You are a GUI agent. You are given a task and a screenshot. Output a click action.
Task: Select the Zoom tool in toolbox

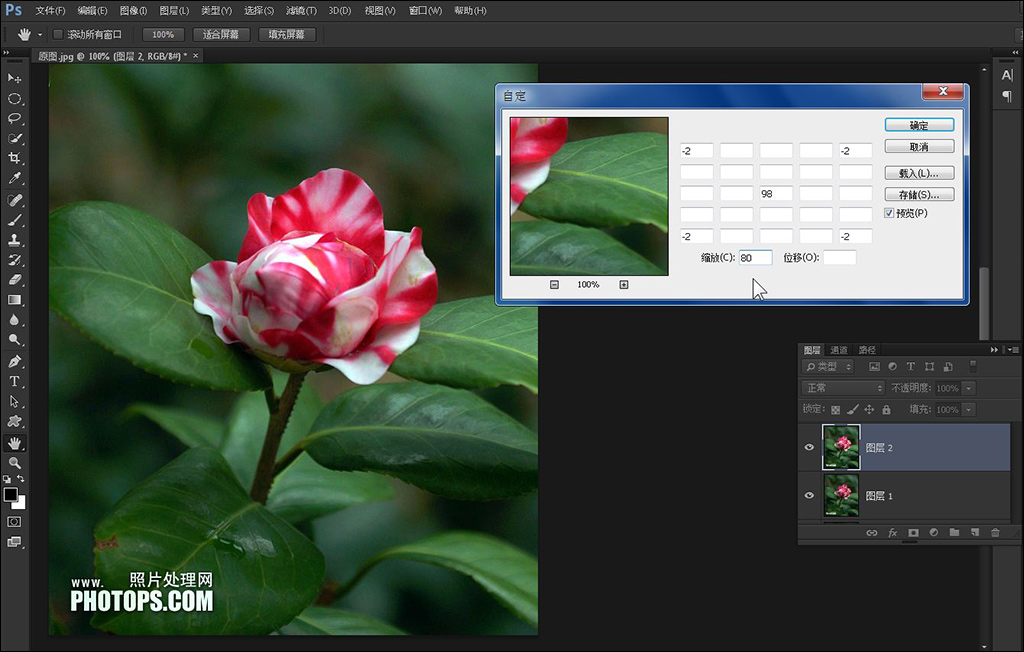pos(14,463)
